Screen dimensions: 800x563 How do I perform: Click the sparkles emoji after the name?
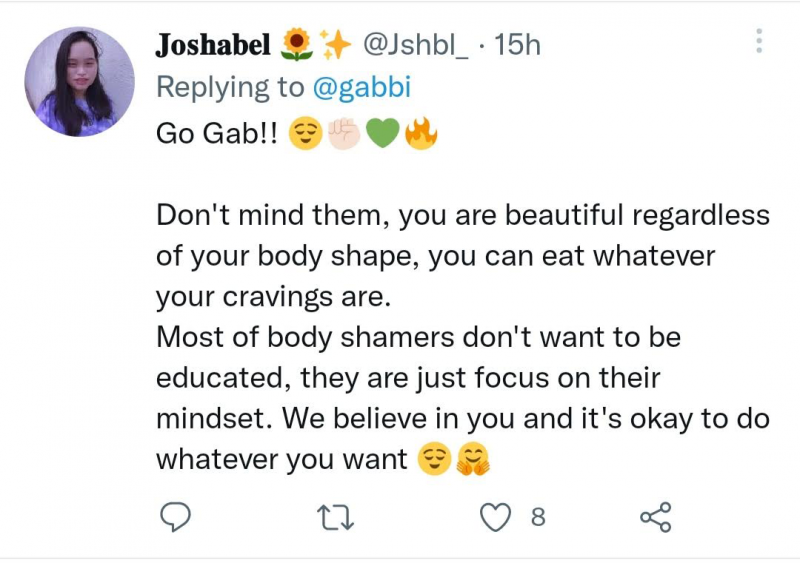pyautogui.click(x=334, y=45)
